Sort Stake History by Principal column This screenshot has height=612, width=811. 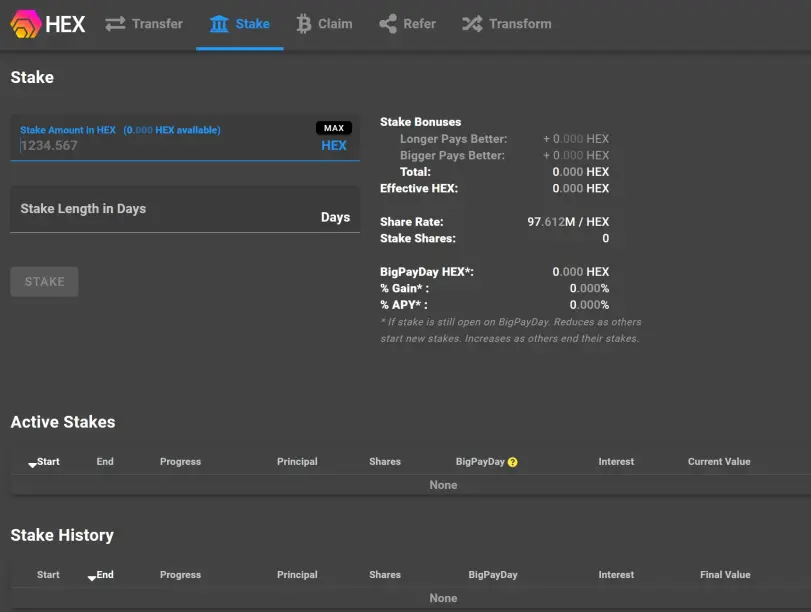(x=297, y=575)
